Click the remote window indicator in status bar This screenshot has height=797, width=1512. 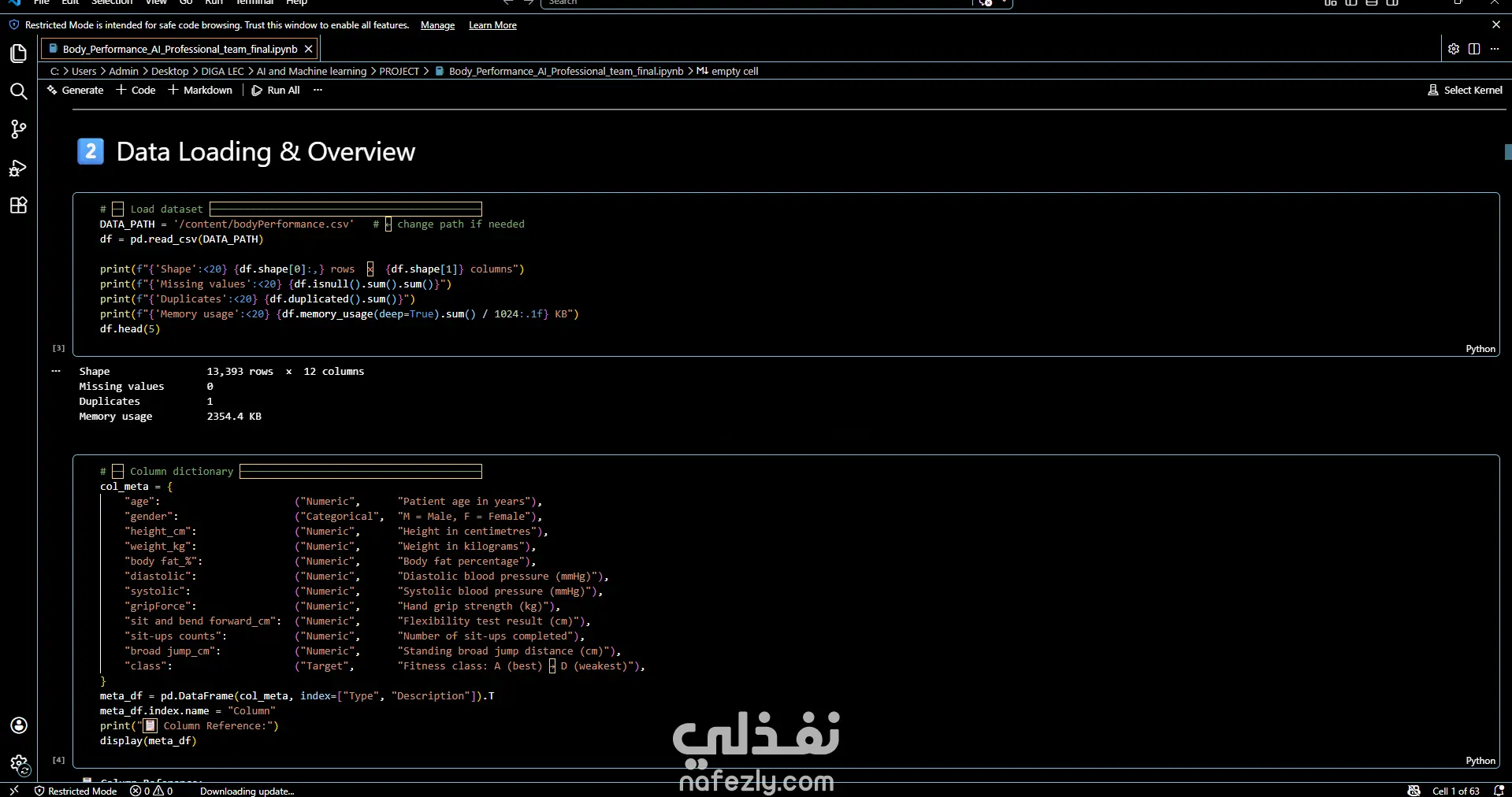click(x=14, y=790)
